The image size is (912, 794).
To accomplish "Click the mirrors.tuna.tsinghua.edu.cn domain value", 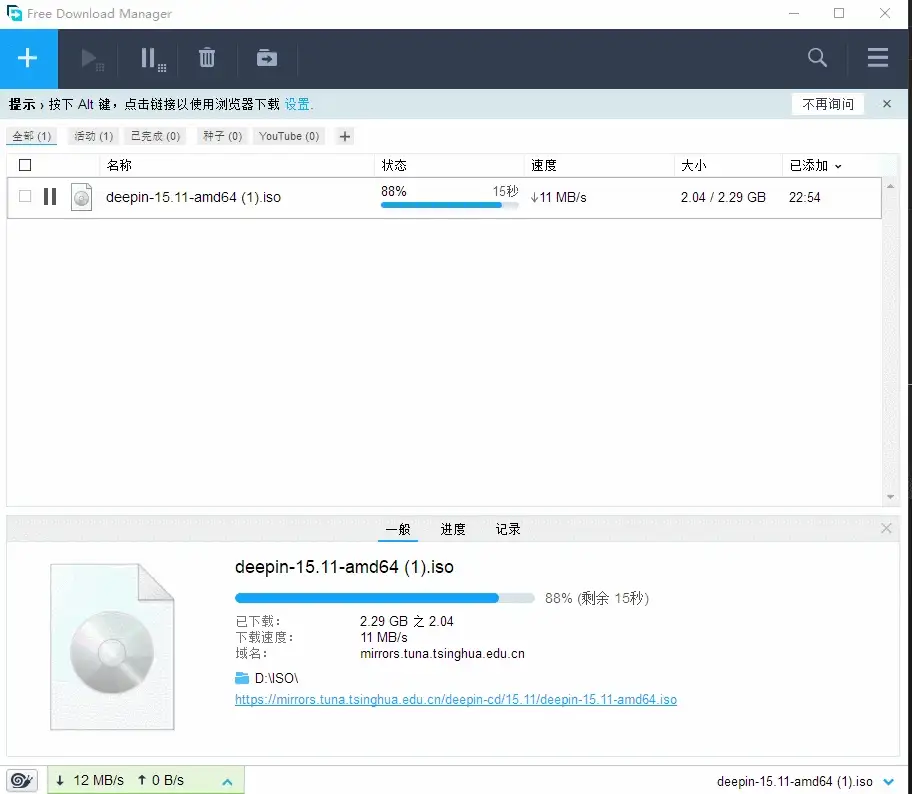I will point(442,653).
